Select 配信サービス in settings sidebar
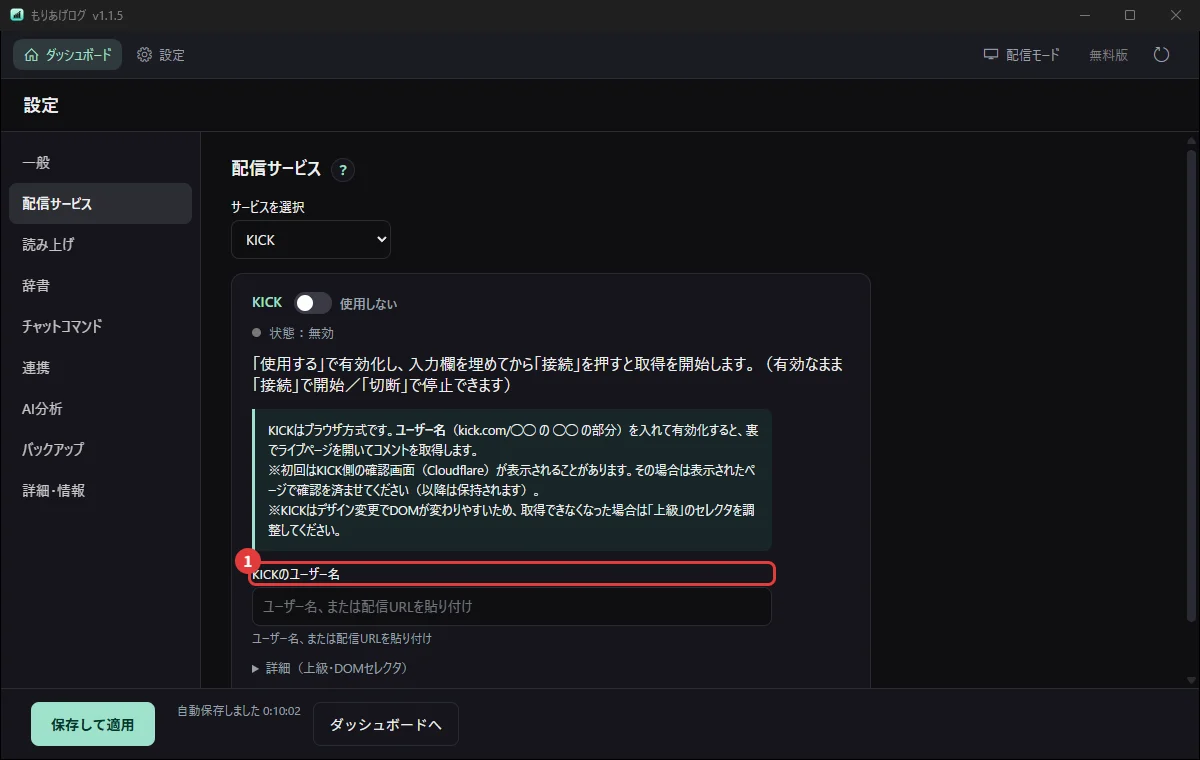Screen dimensions: 1200x760 [100, 203]
